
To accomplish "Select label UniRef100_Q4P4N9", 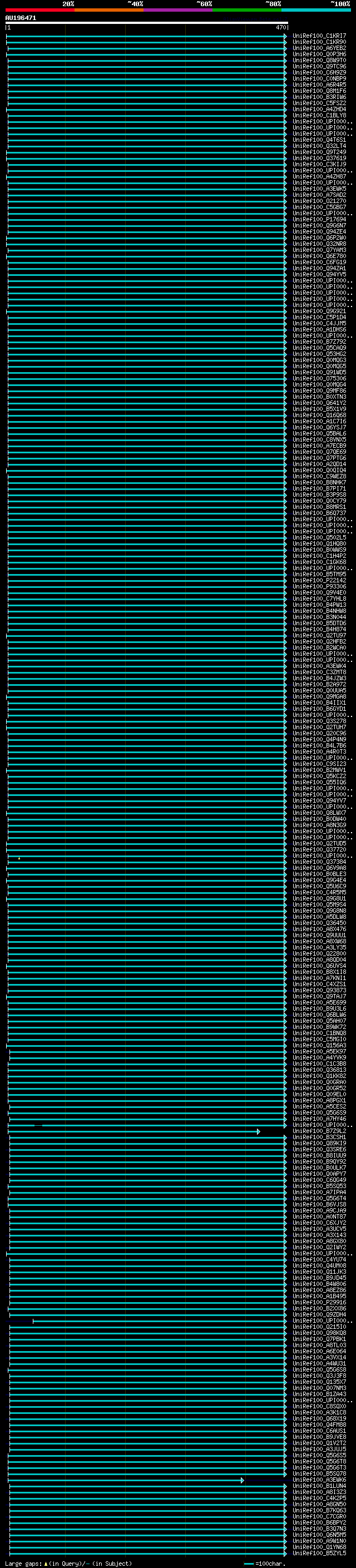I will click(x=319, y=740).
